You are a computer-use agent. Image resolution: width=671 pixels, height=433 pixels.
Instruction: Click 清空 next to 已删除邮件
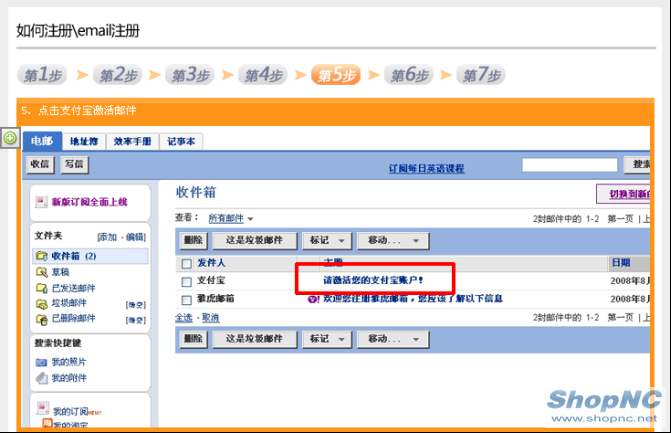click(x=136, y=320)
